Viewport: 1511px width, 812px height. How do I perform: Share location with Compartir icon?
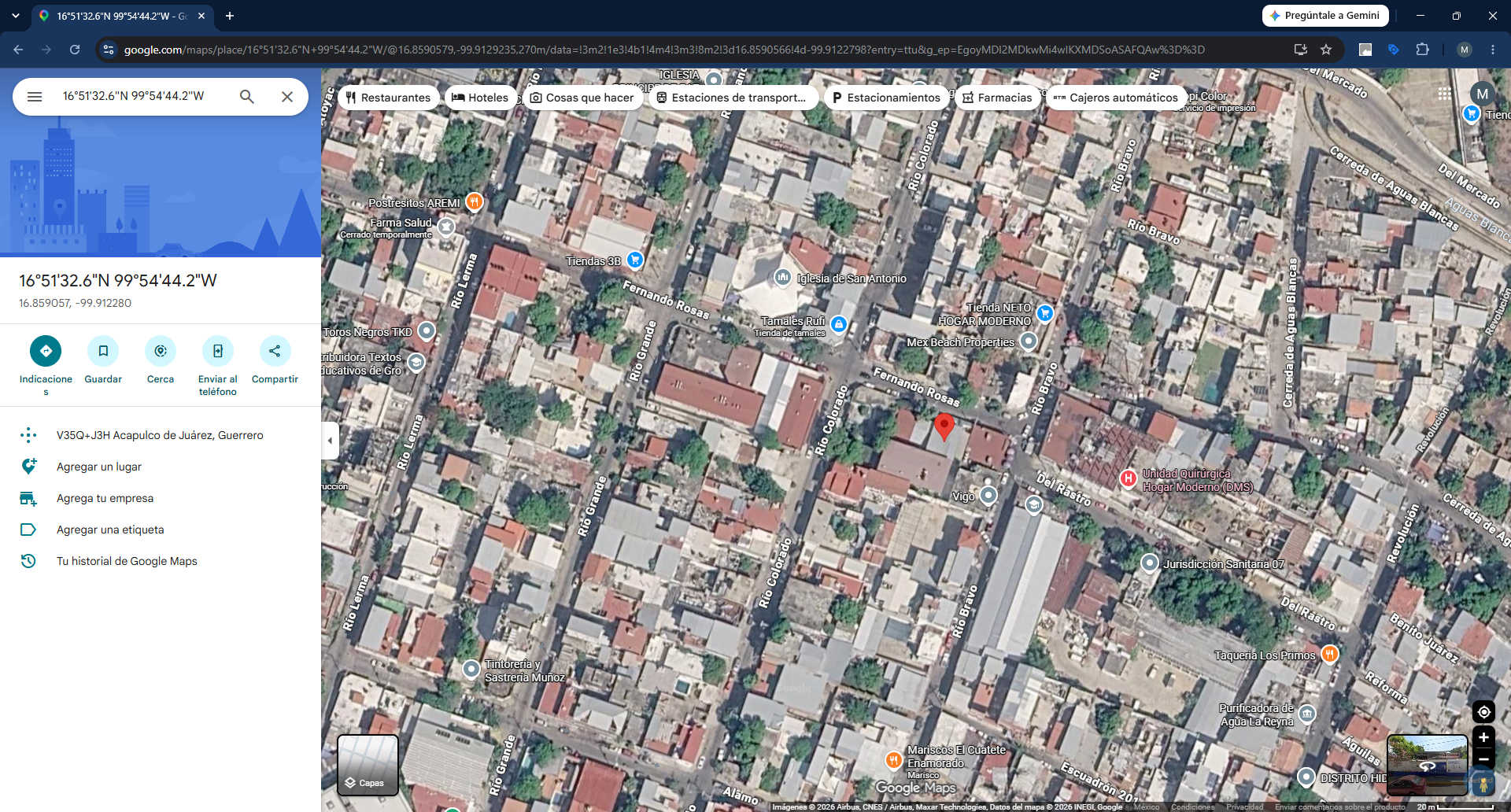(x=275, y=351)
